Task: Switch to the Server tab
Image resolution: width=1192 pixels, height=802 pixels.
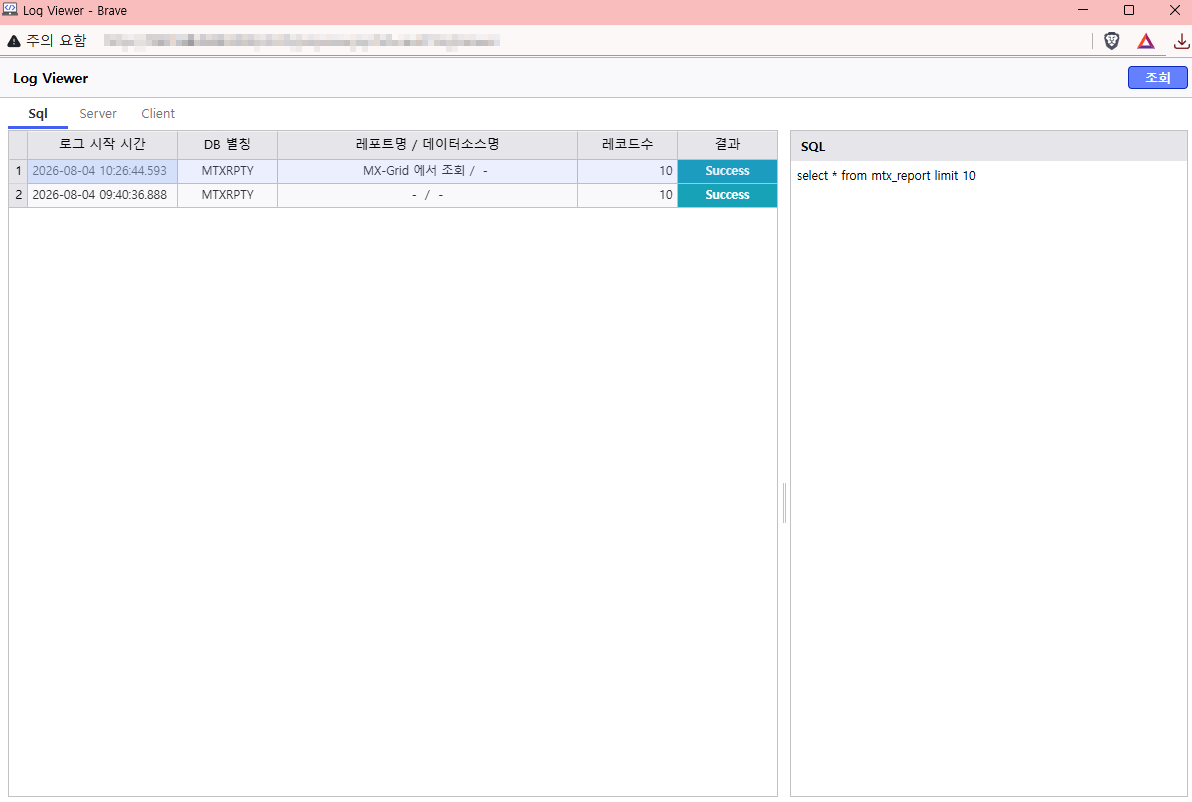Action: (98, 113)
